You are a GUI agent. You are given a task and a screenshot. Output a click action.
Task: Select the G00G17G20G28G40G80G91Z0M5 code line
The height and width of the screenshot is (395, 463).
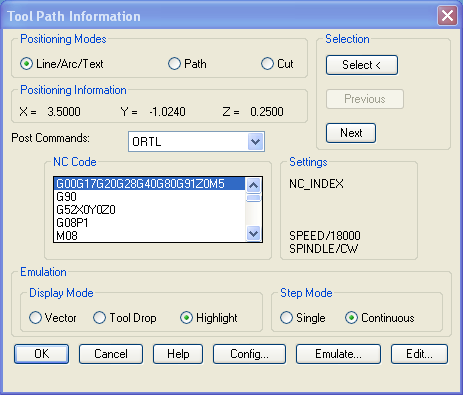149,184
